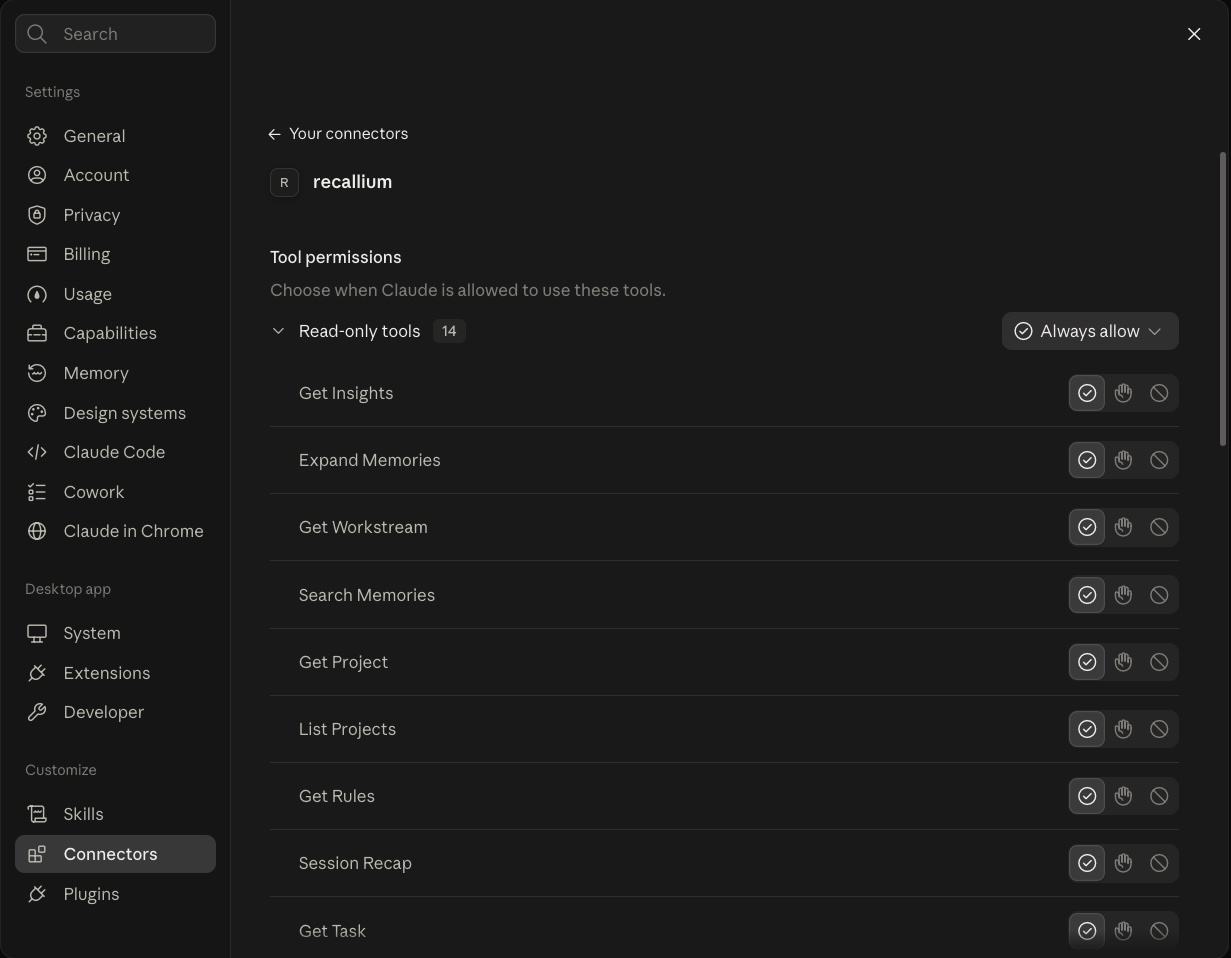The width and height of the screenshot is (1231, 958).
Task: Open System settings under Desktop app
Action: (x=115, y=633)
